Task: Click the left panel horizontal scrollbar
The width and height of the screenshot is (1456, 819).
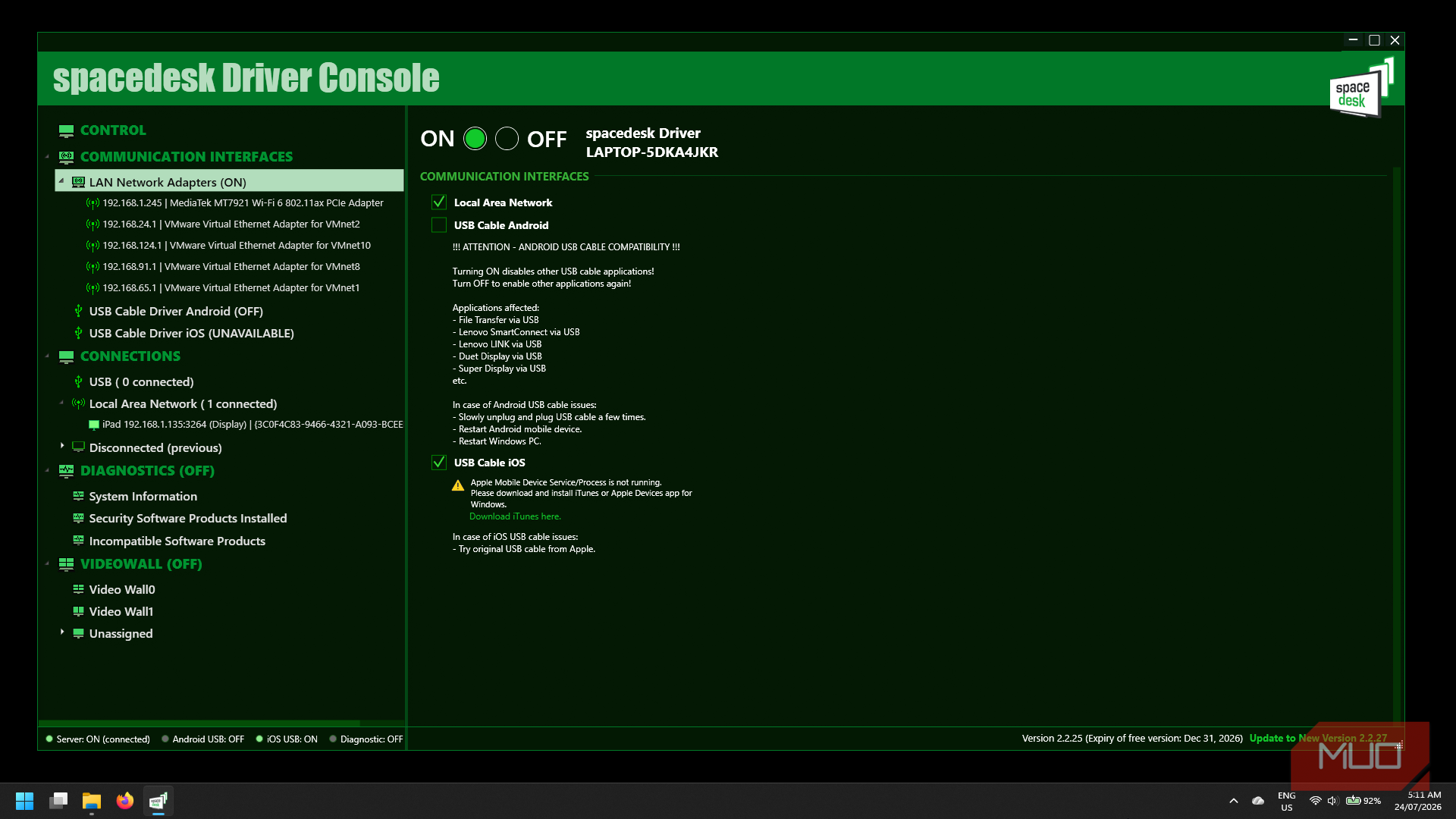Action: [199, 723]
